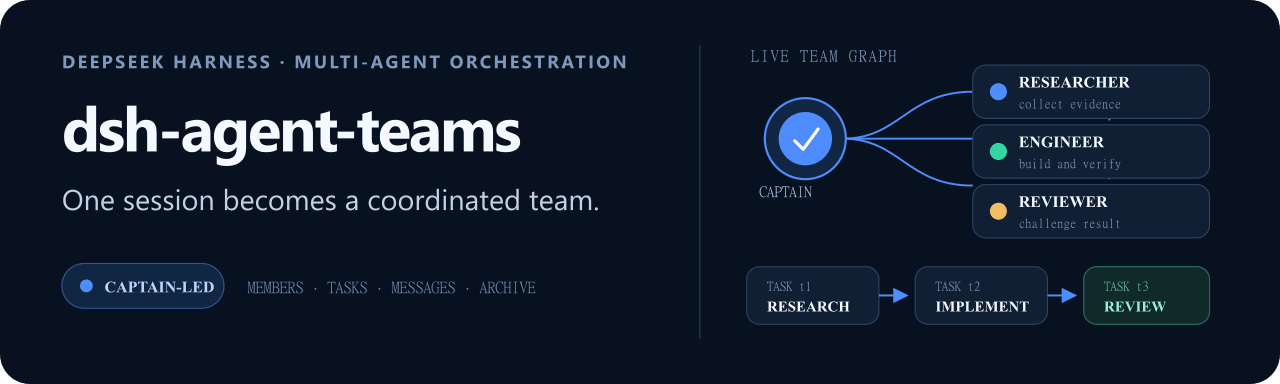Click the dsh-agent-teams title
The width and height of the screenshot is (1280, 384).
(291, 131)
